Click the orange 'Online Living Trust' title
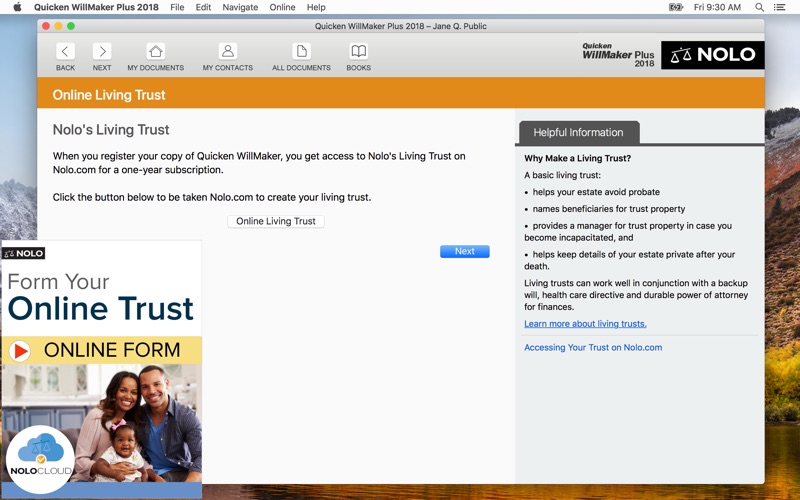The height and width of the screenshot is (500, 800). 109,95
